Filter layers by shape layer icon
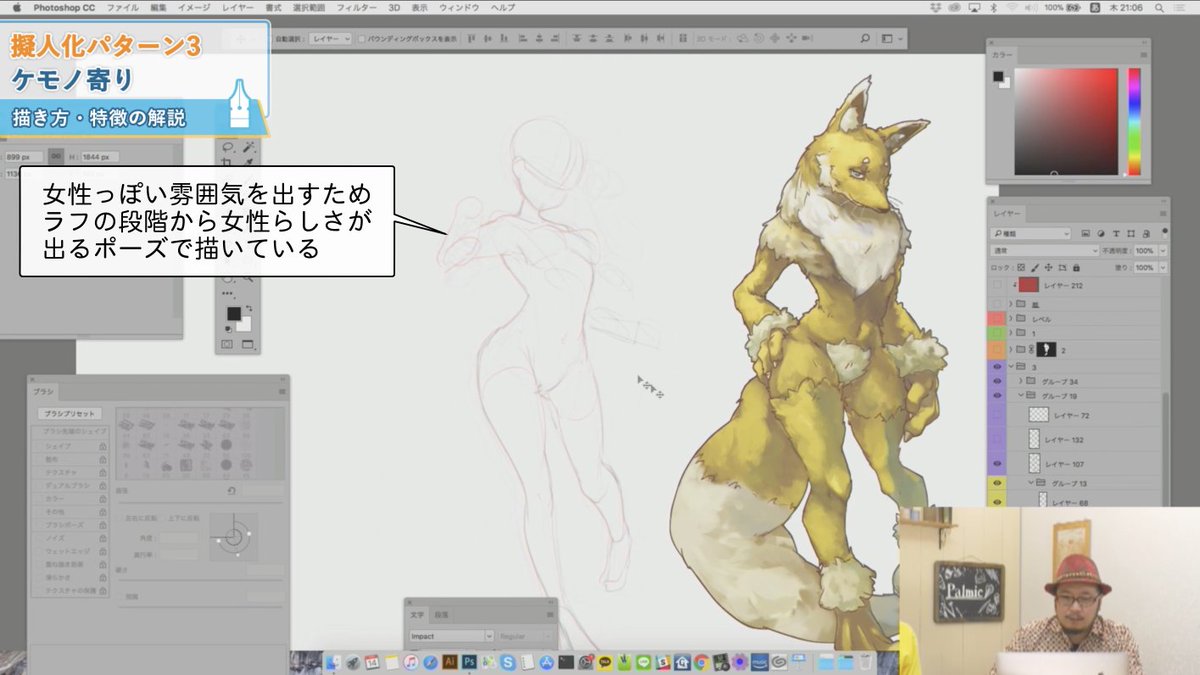Screen dimensions: 1200x675 tap(1131, 234)
